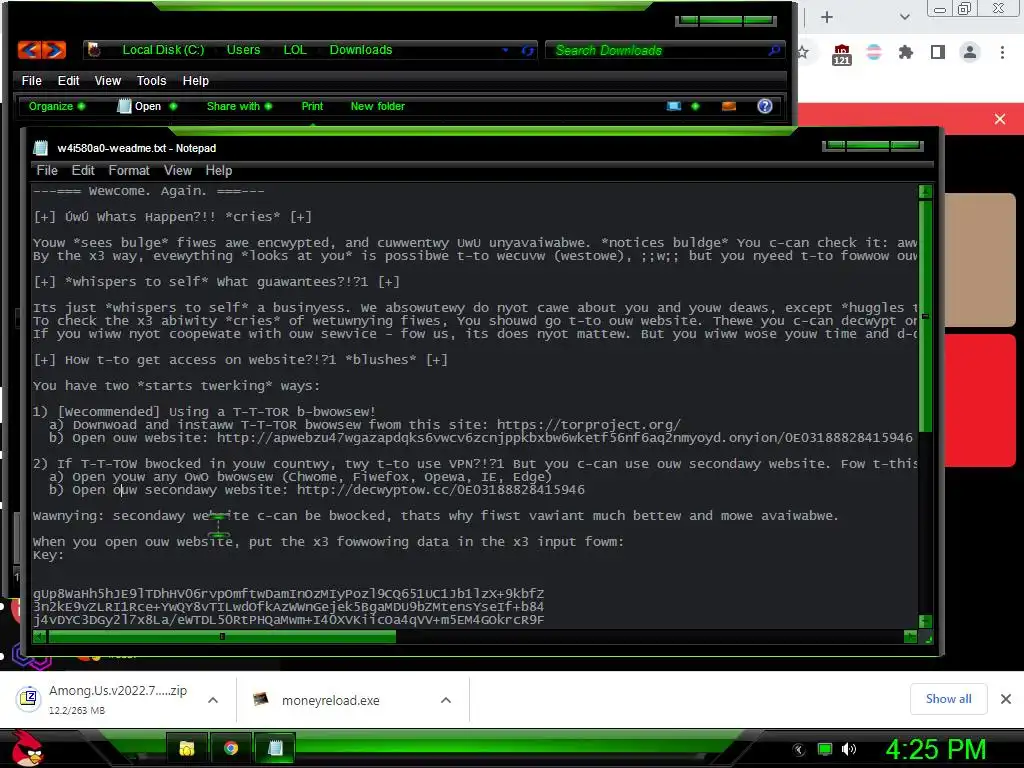The image size is (1024, 768).
Task: Click the volume speaker tray icon
Action: pos(849,749)
